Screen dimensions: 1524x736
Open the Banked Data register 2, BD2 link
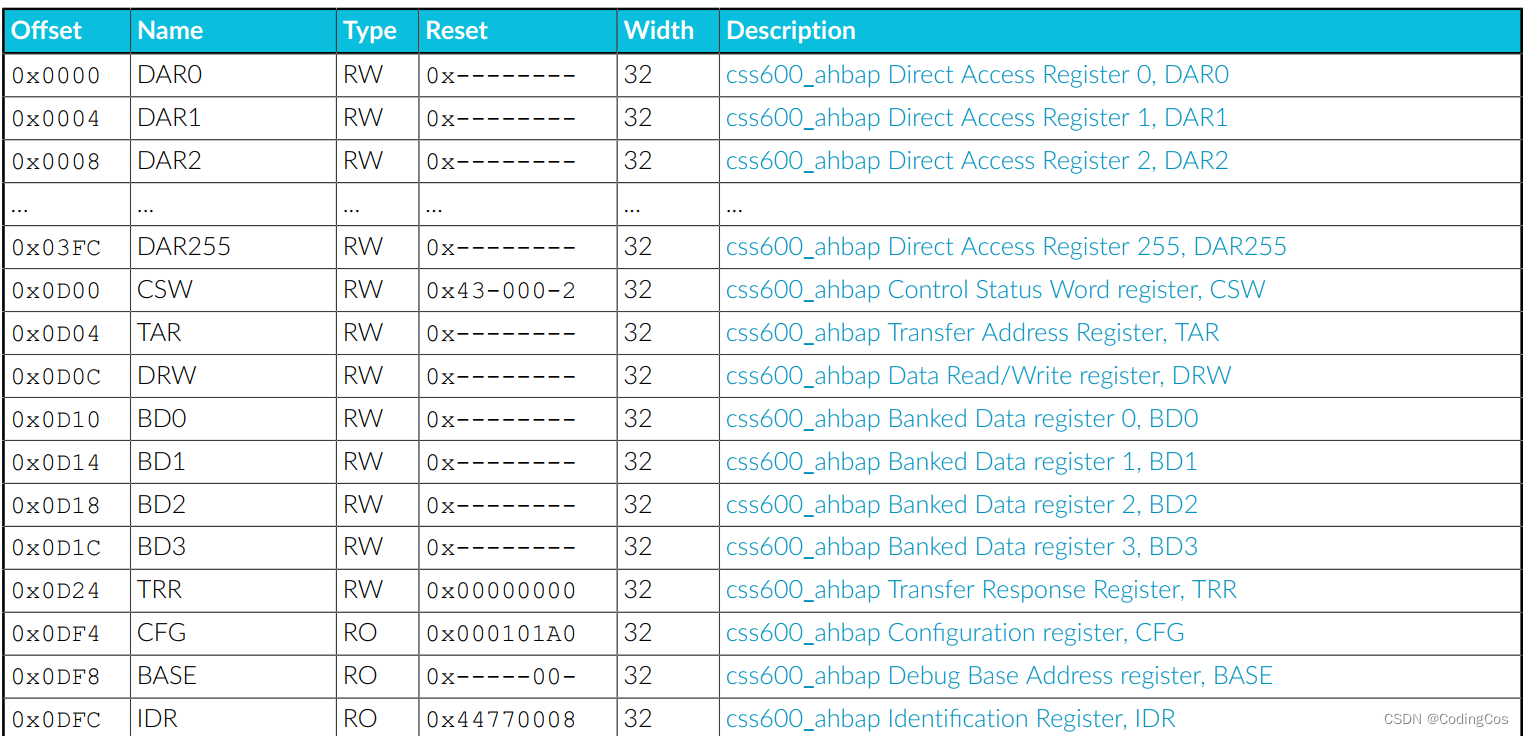pyautogui.click(x=962, y=505)
